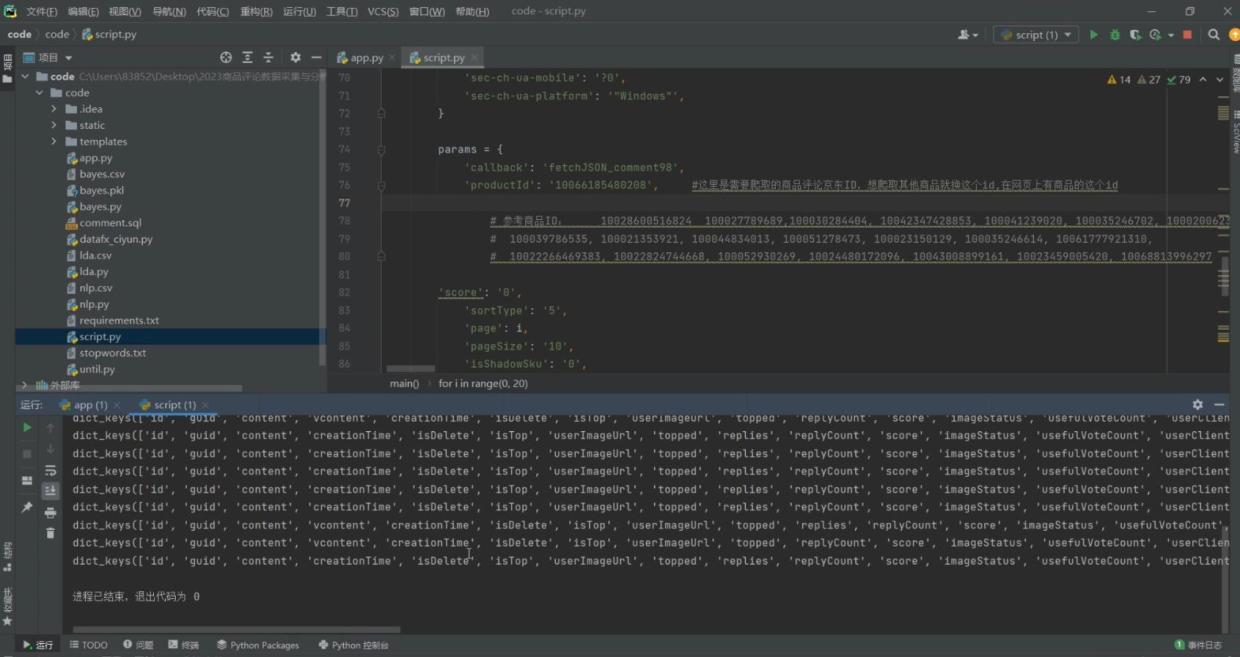Screen dimensions: 1240x657
Task: Run the script with the green play icon
Action: pos(1093,34)
